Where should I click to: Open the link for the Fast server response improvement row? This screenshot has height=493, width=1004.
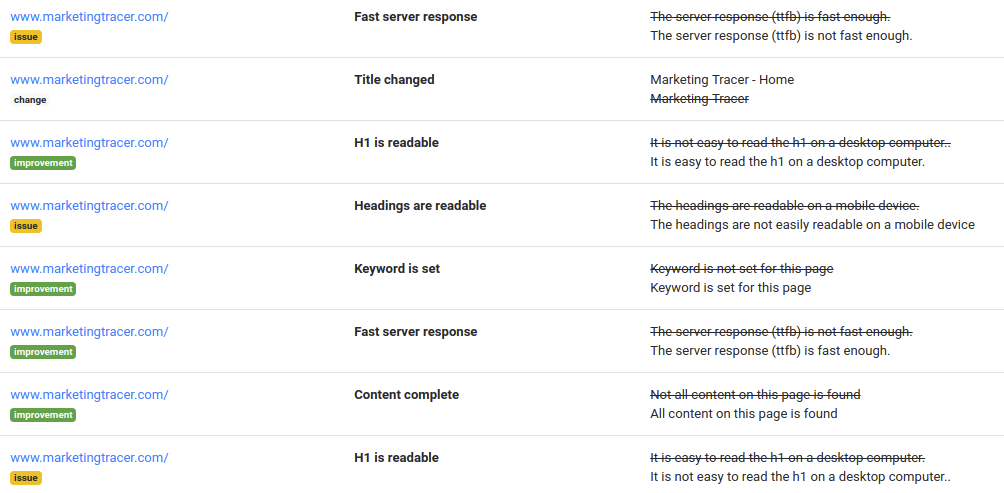pyautogui.click(x=89, y=332)
